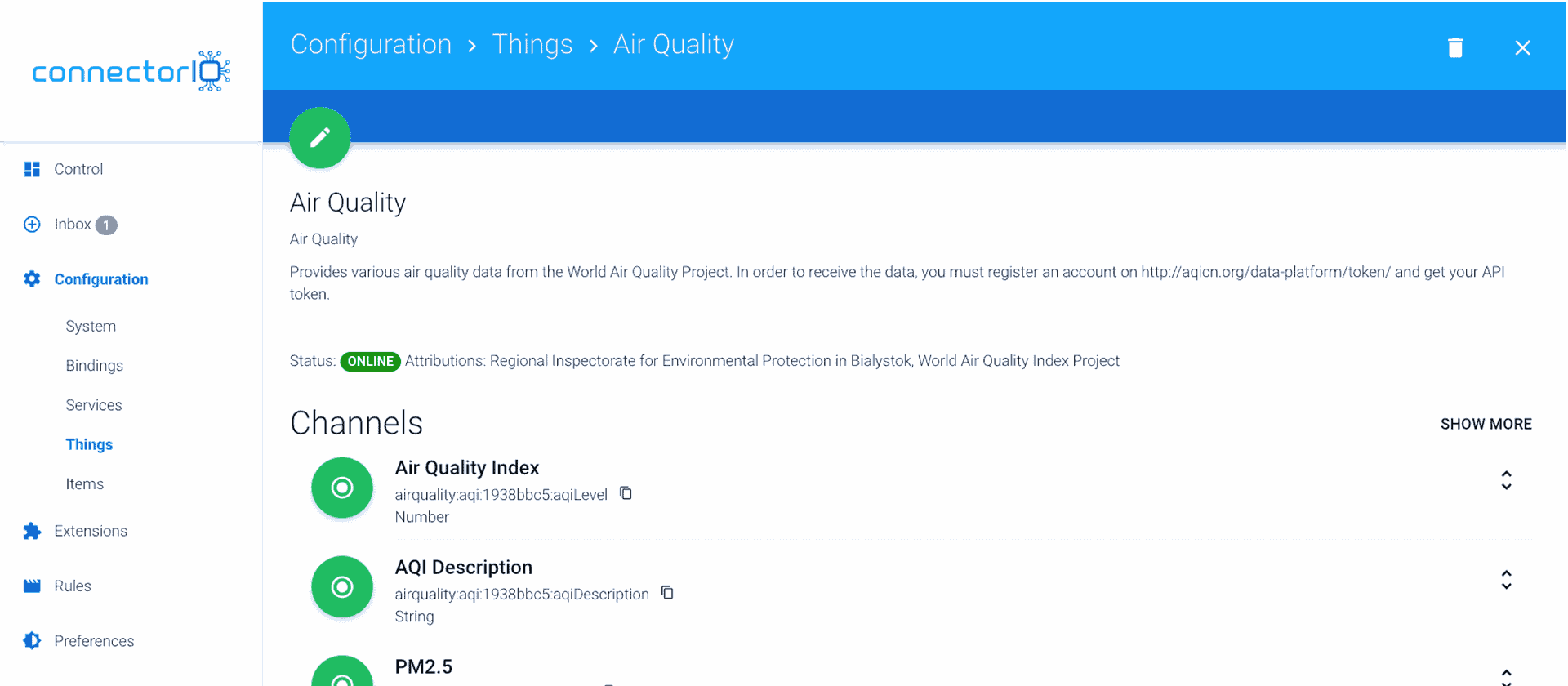Click Air Quality Index channel circle icon

(x=342, y=488)
